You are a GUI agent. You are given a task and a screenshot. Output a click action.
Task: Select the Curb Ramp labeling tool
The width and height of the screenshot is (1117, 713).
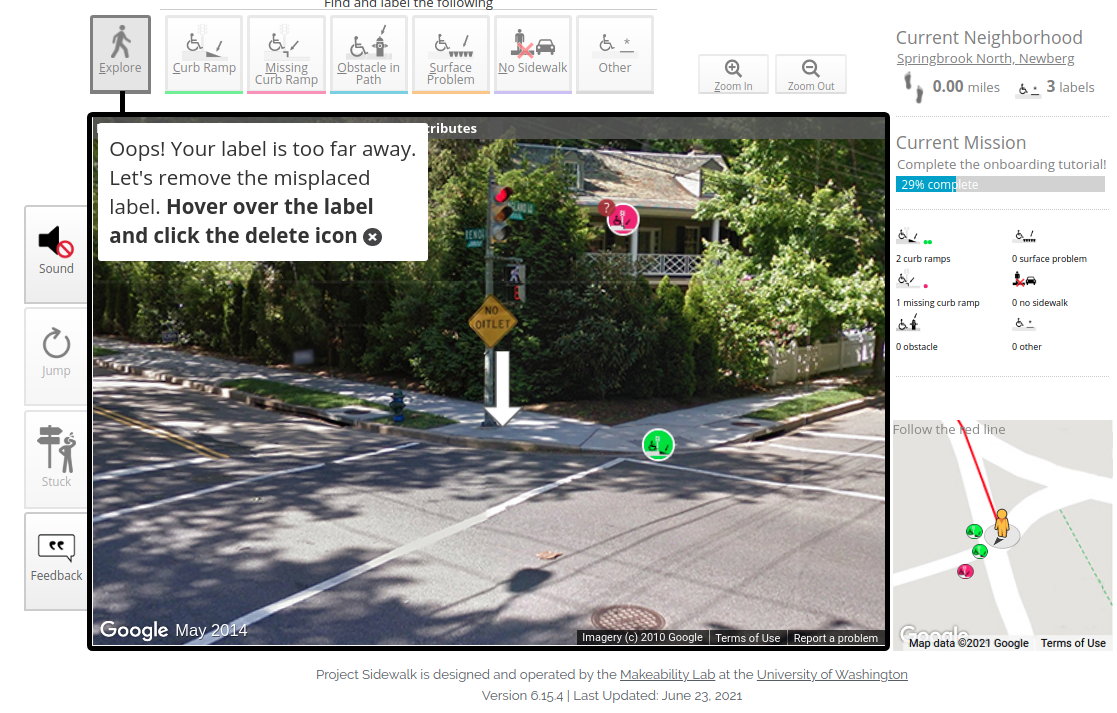click(203, 54)
